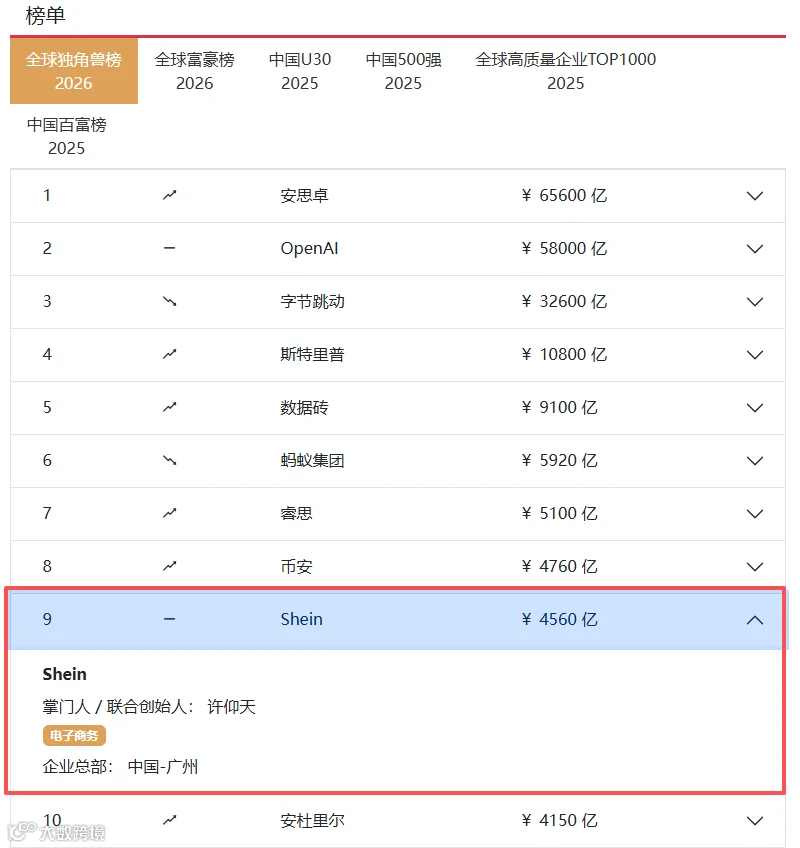Click rank number 9
Viewport: 800px width, 848px height.
coord(47,619)
